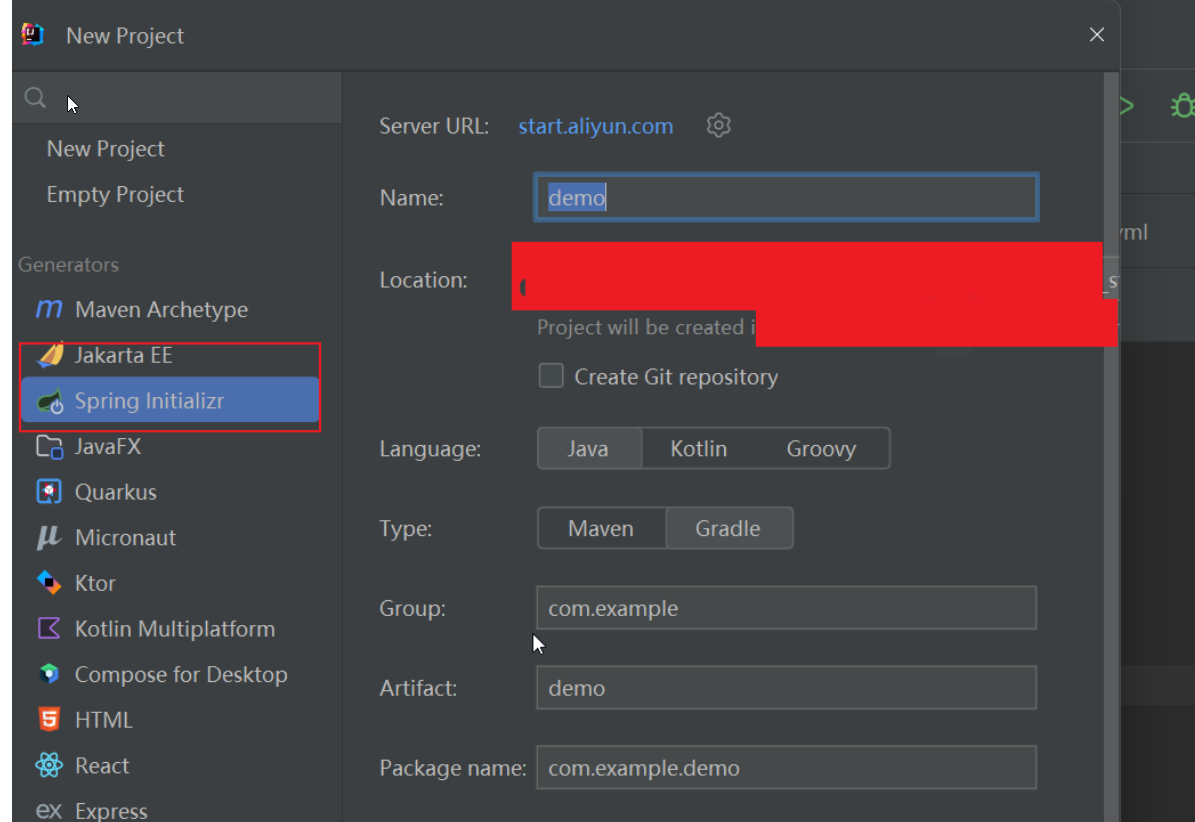Click green Debug bug icon in IDE
Screen dimensions: 1195x822
point(1183,105)
